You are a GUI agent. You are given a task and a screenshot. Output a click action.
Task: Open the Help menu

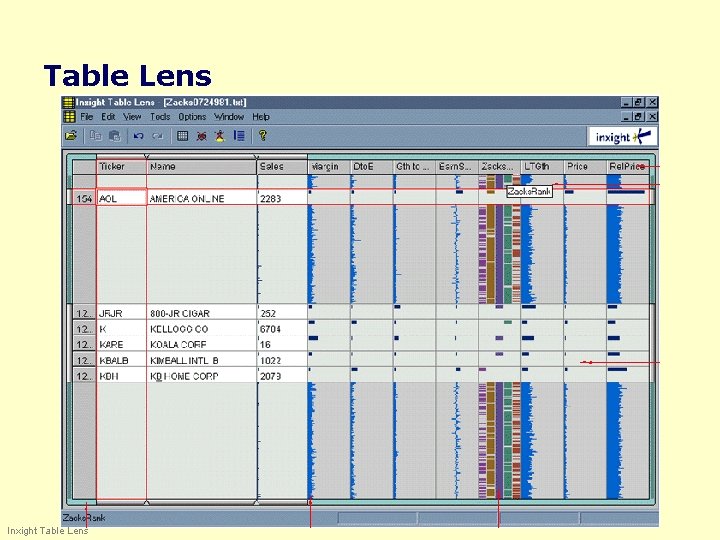(x=261, y=117)
